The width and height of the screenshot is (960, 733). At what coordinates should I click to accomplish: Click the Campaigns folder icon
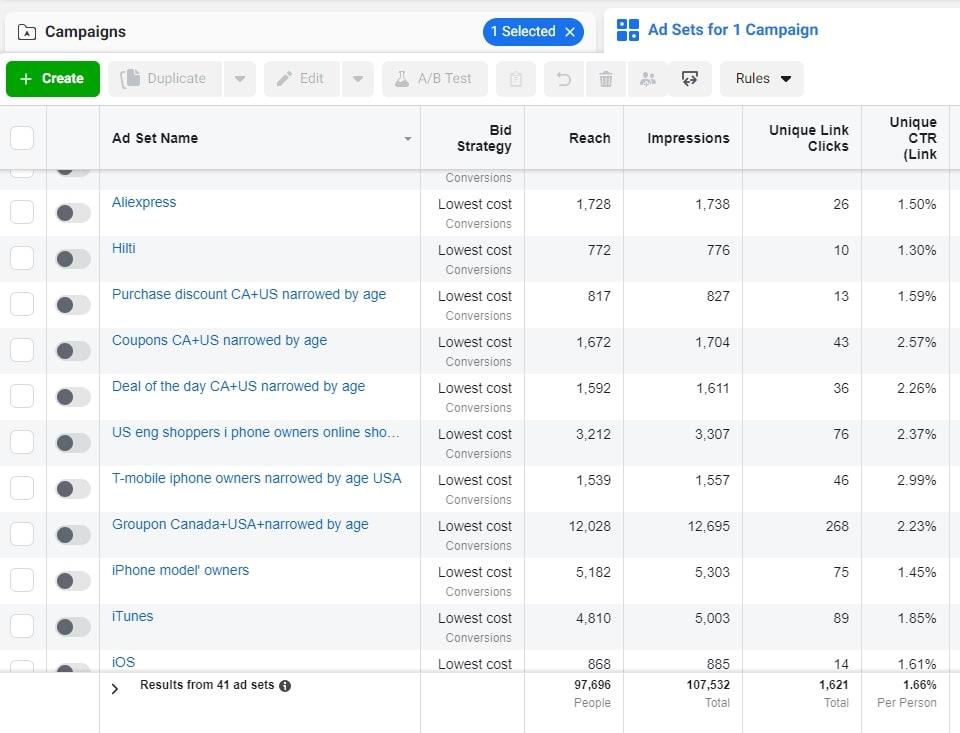point(27,32)
